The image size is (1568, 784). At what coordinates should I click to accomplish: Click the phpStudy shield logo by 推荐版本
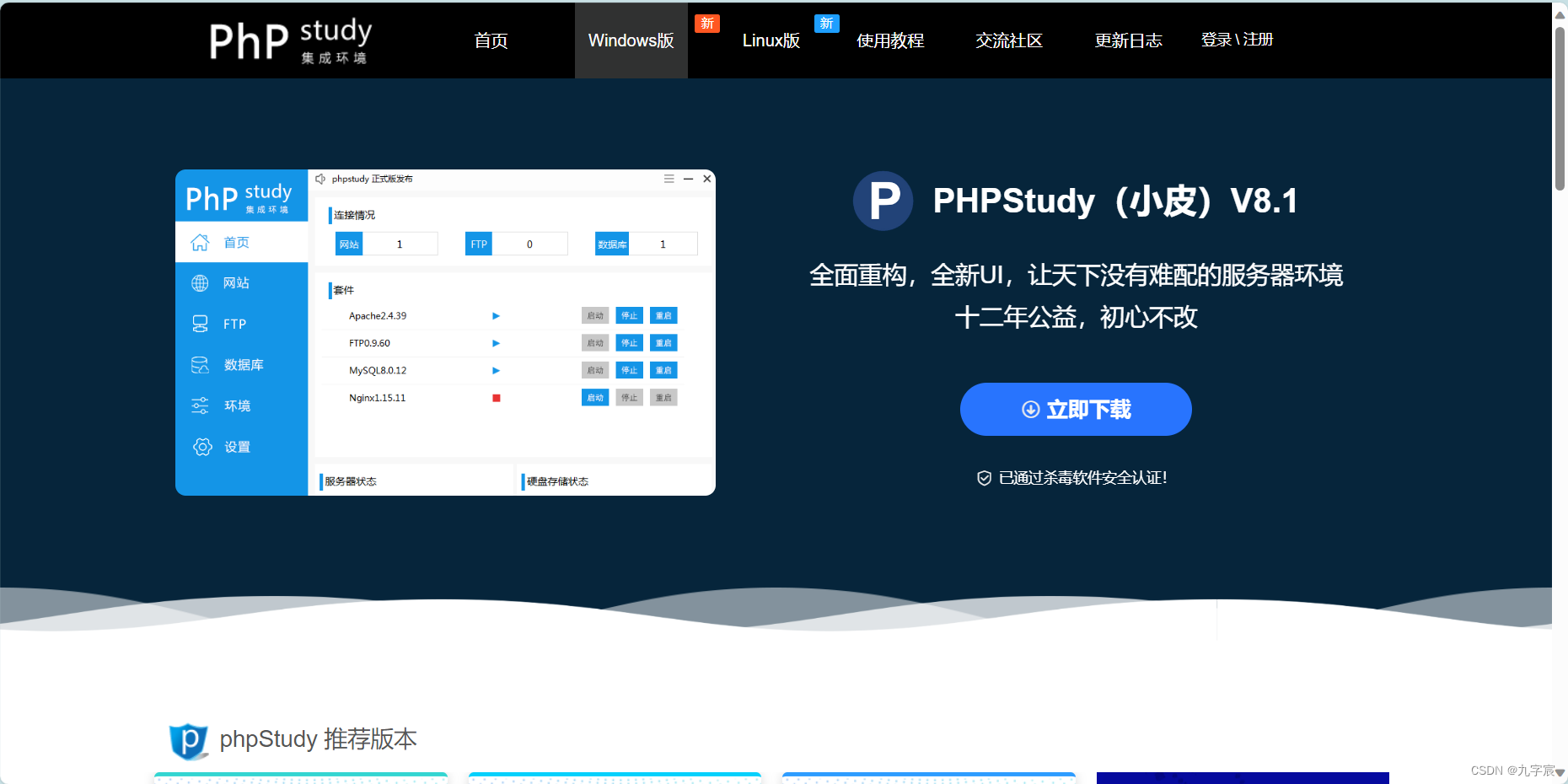[188, 741]
